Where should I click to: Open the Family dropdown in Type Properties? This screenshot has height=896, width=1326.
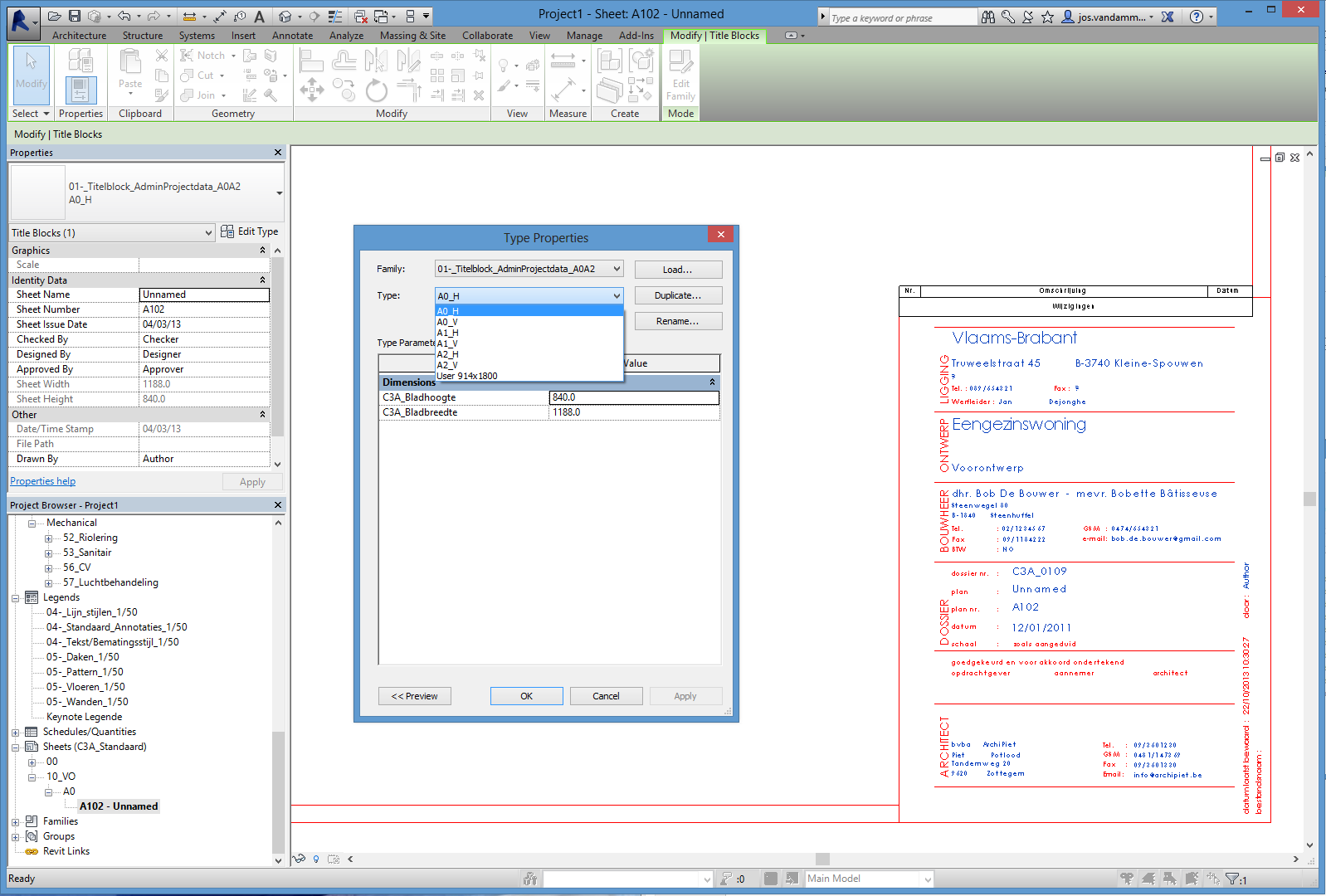click(x=617, y=269)
